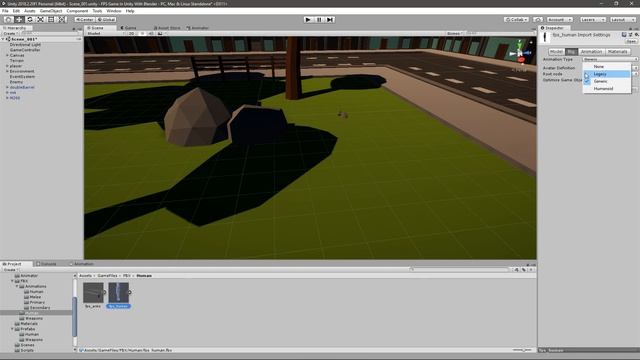Switch to Model tab in Inspector
The image size is (640, 360).
556,51
